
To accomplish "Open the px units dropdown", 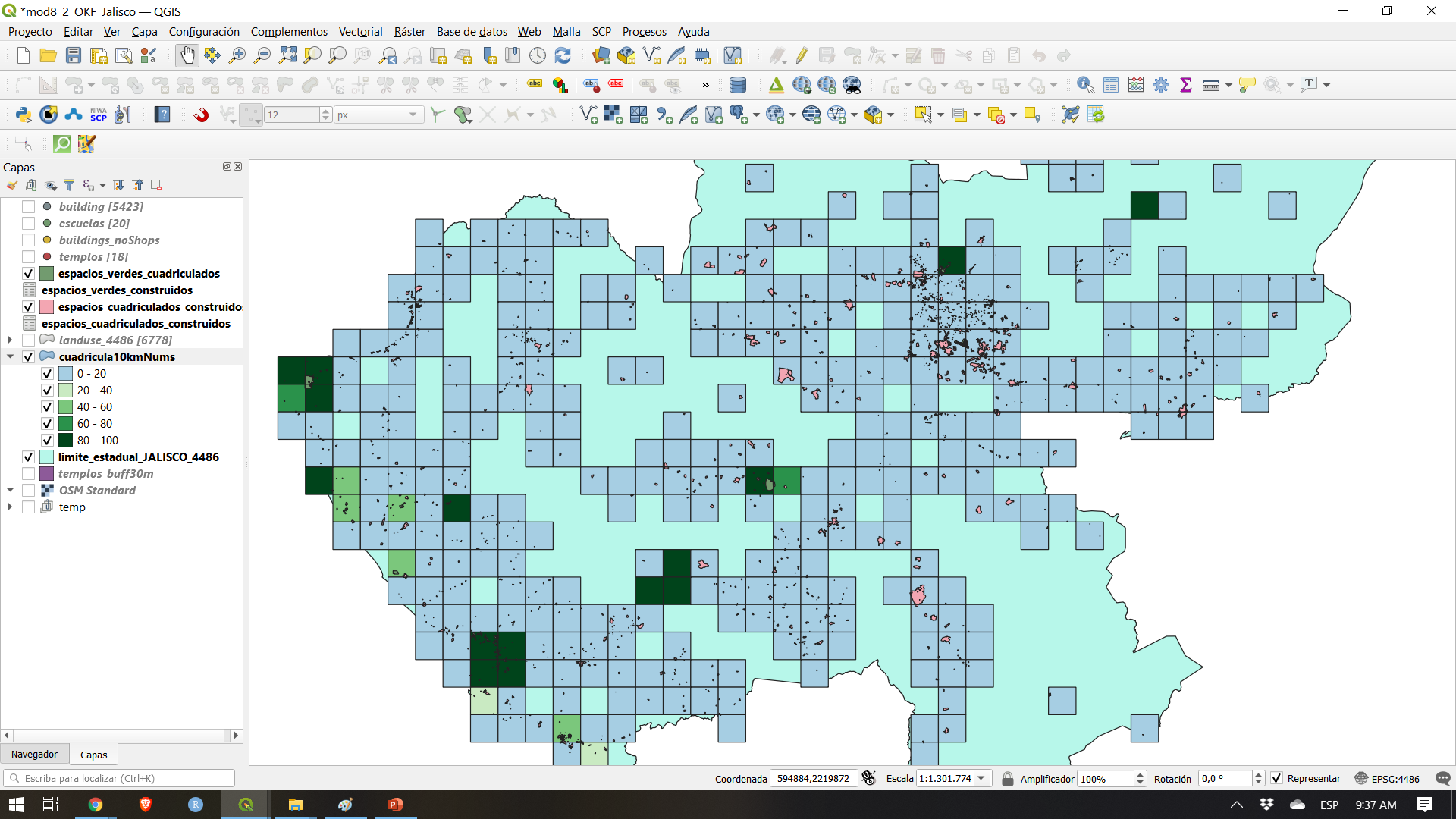I will pos(413,115).
